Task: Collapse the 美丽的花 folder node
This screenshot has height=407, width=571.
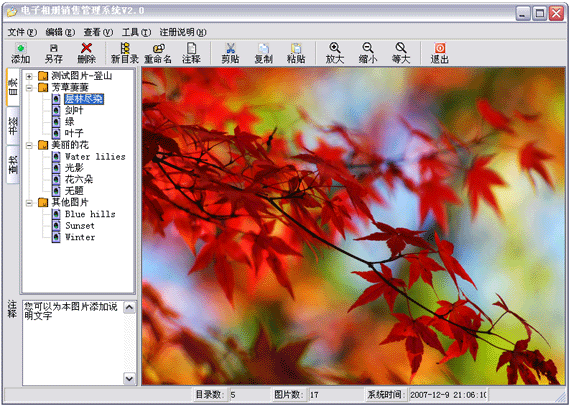Action: (x=29, y=145)
